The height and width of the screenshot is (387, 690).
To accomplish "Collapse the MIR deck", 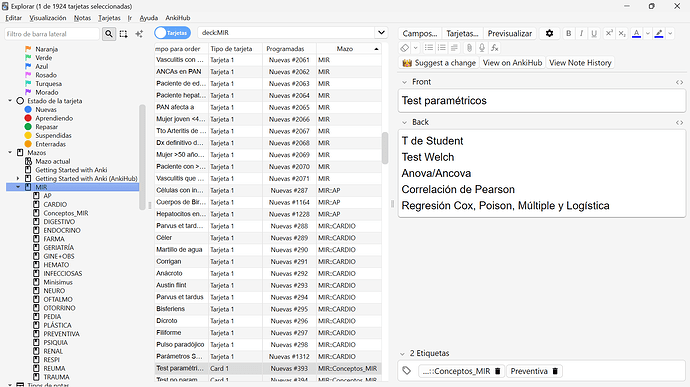I will 18,187.
